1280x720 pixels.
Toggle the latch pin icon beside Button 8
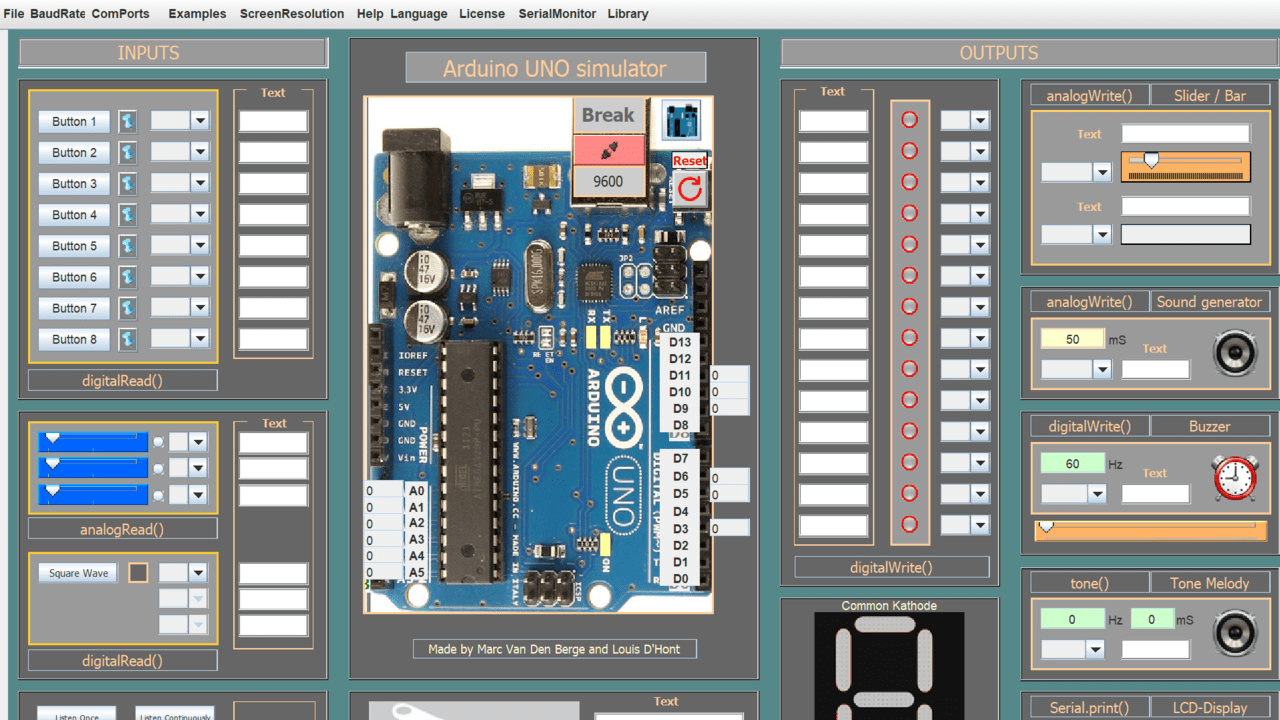pos(127,338)
